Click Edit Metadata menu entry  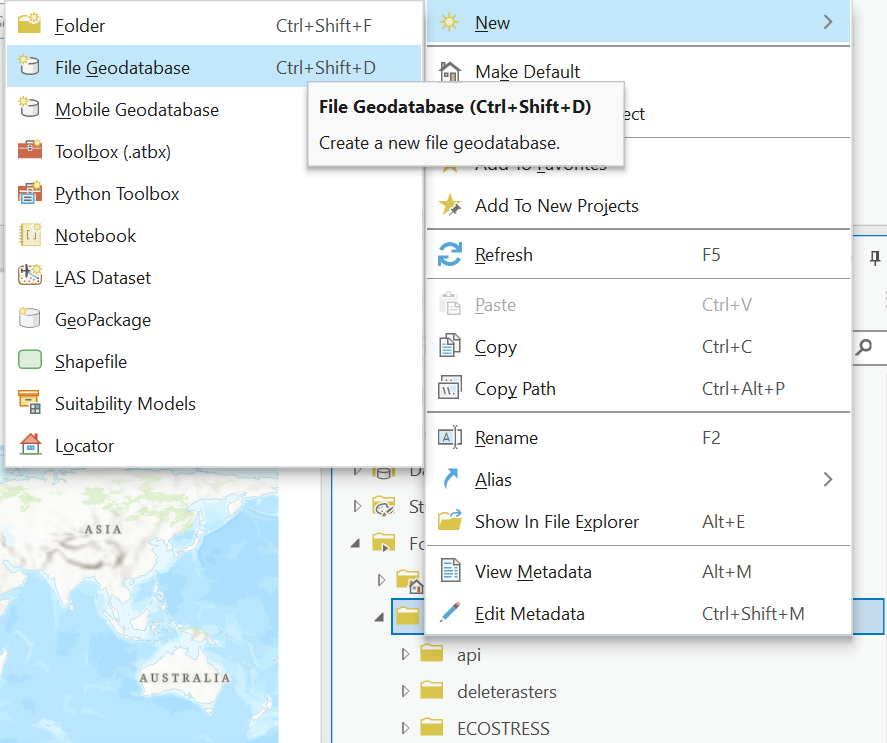pos(529,614)
